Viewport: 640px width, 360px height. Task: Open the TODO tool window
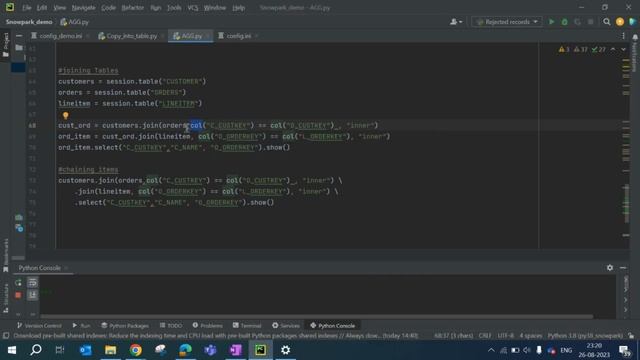click(171, 326)
